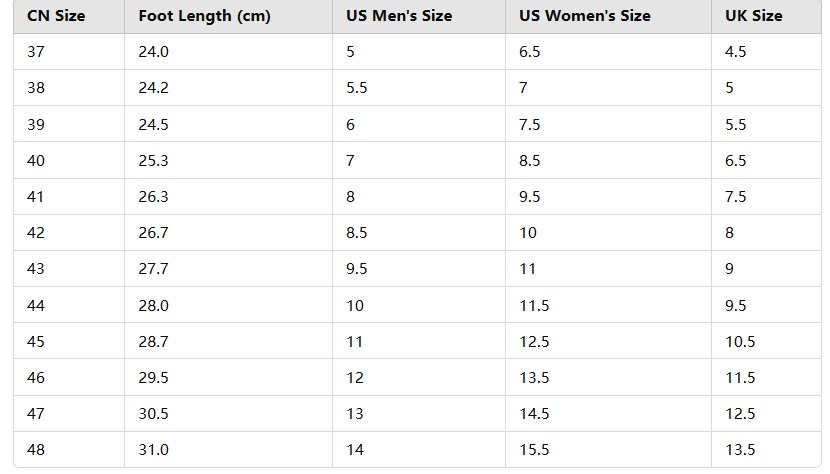
Task: Click the CN size 48 cell
Action: [69, 450]
